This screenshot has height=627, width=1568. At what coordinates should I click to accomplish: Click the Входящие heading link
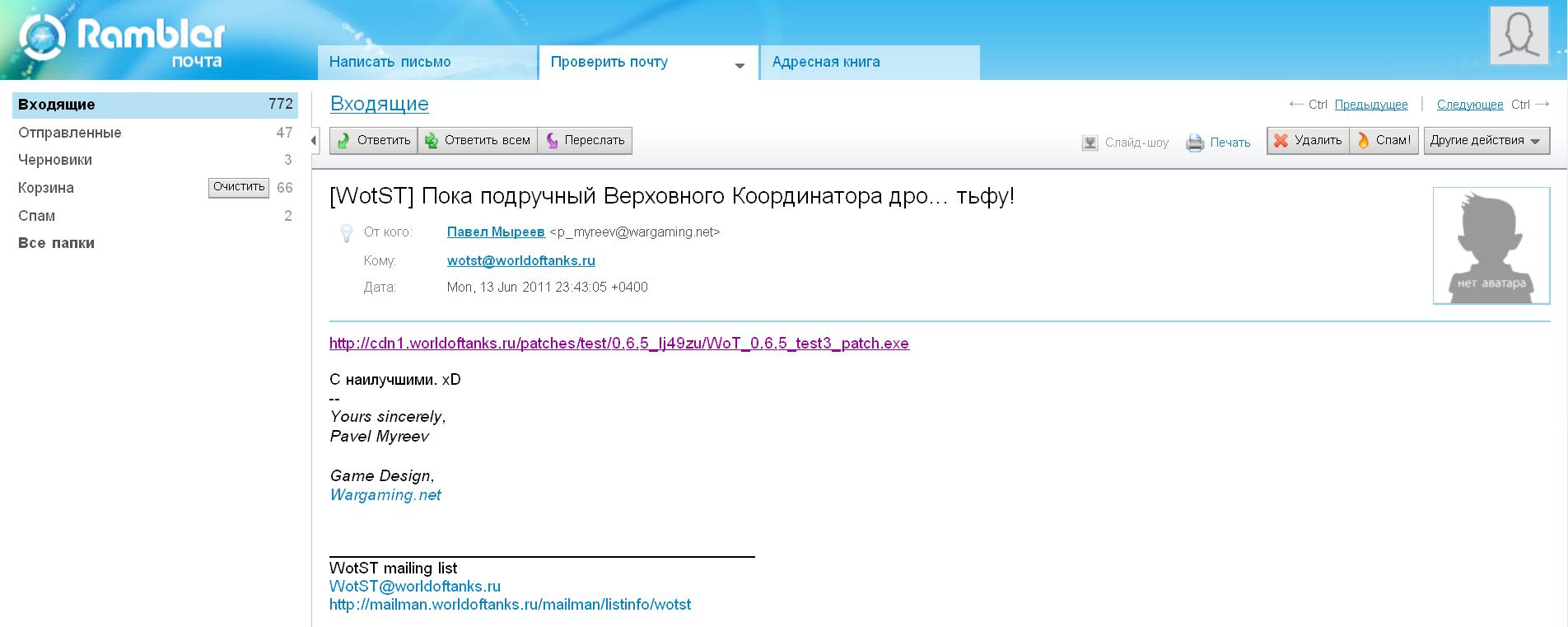point(380,104)
